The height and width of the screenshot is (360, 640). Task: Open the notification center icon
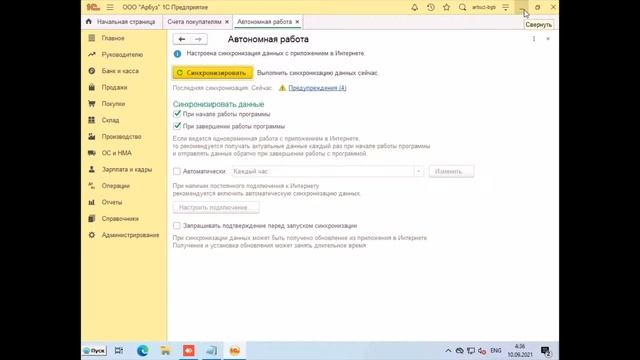pyautogui.click(x=546, y=351)
